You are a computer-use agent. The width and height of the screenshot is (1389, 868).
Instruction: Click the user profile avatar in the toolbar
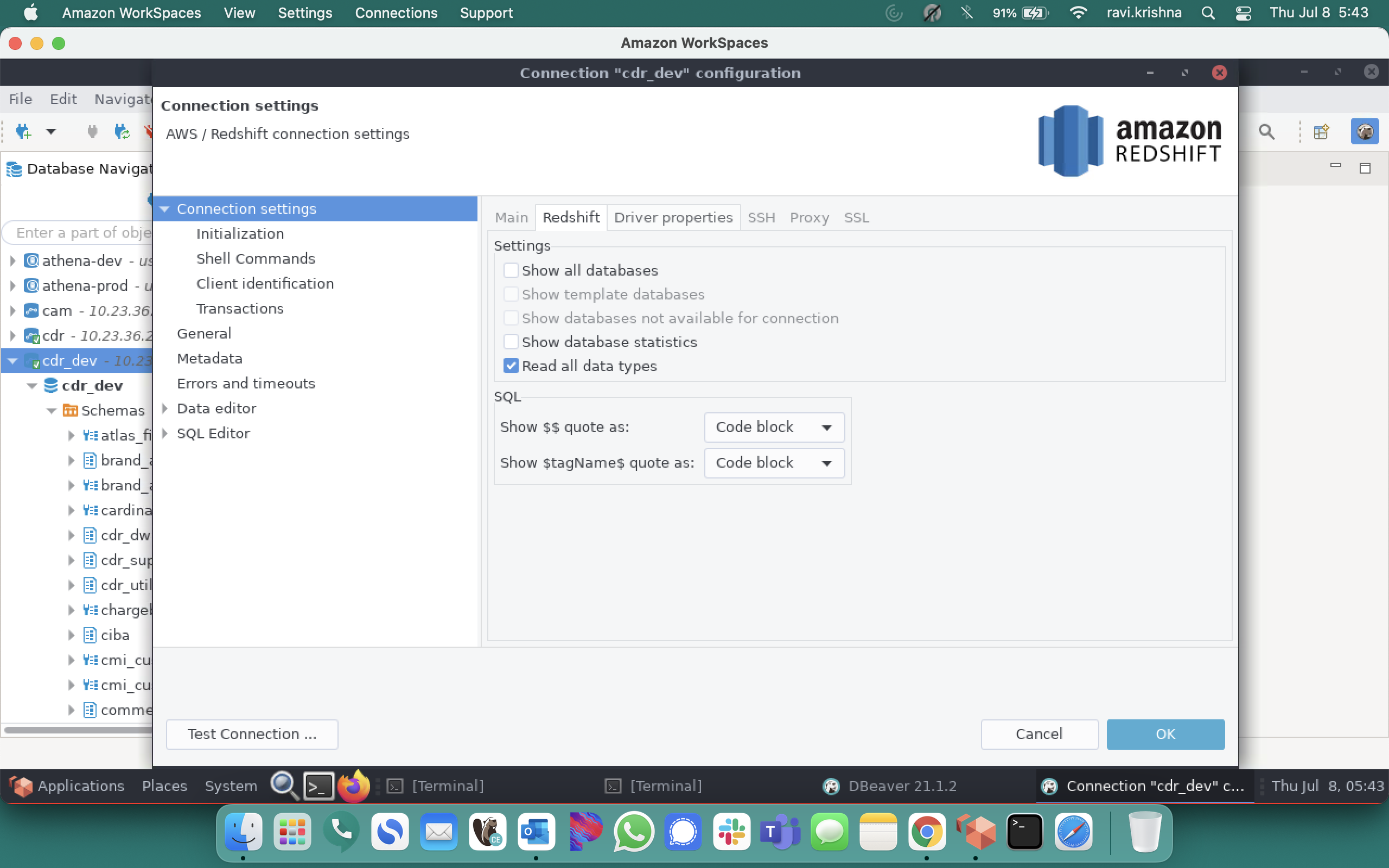pyautogui.click(x=1366, y=131)
